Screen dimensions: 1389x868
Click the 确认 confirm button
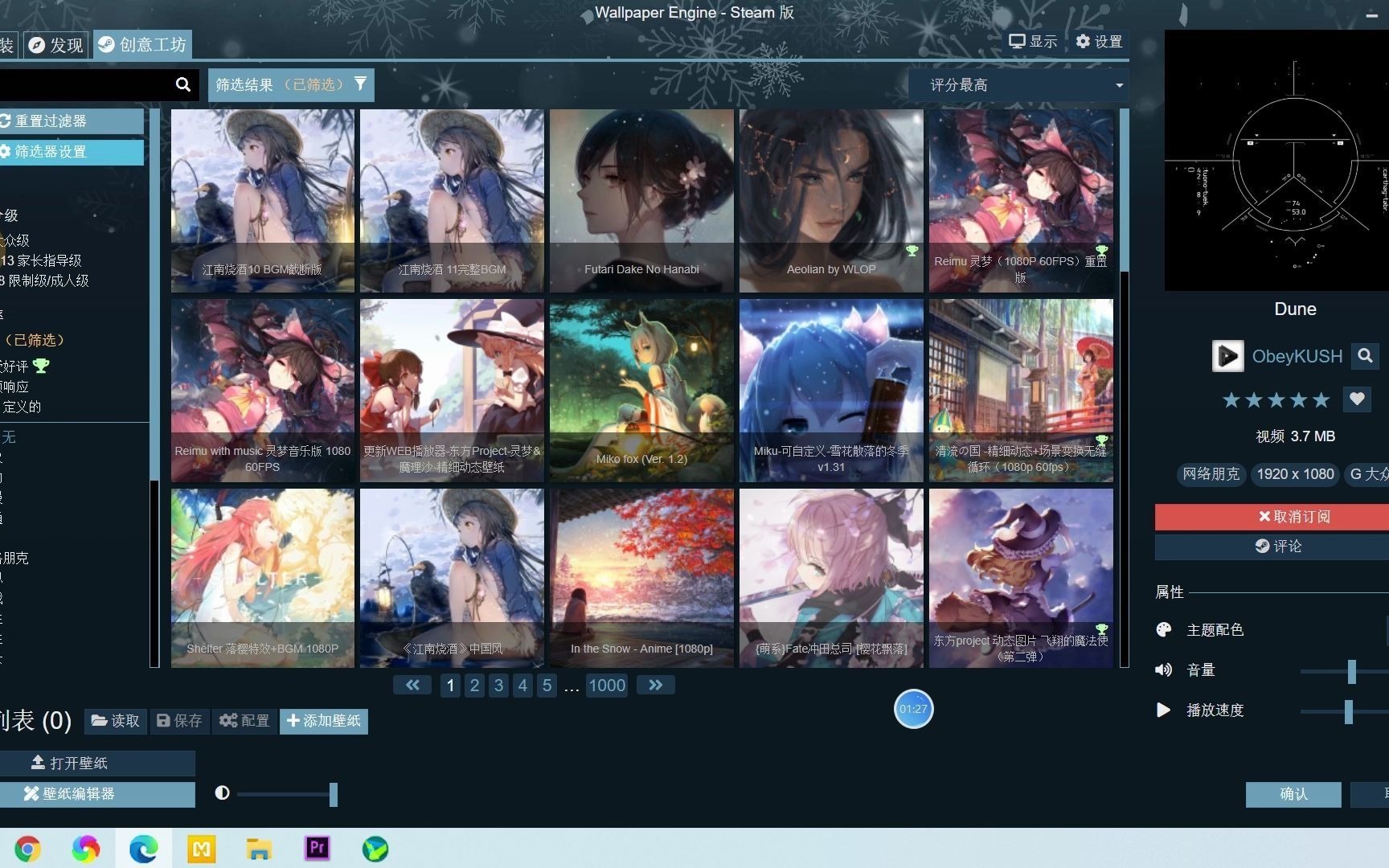tap(1293, 793)
